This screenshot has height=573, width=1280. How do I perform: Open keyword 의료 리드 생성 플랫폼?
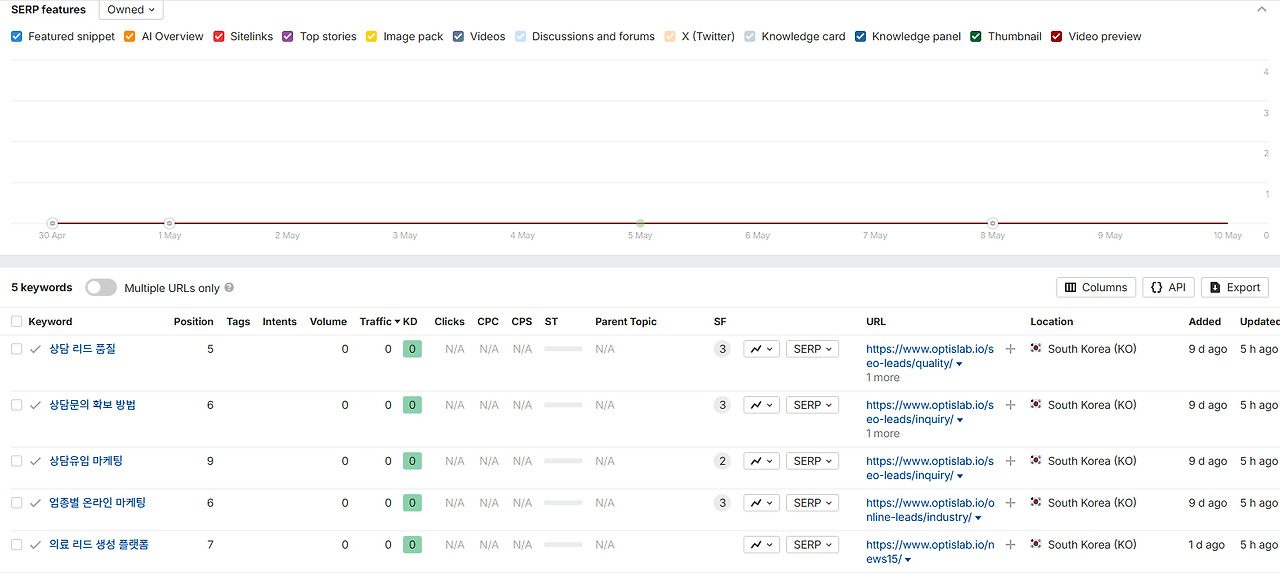[99, 545]
